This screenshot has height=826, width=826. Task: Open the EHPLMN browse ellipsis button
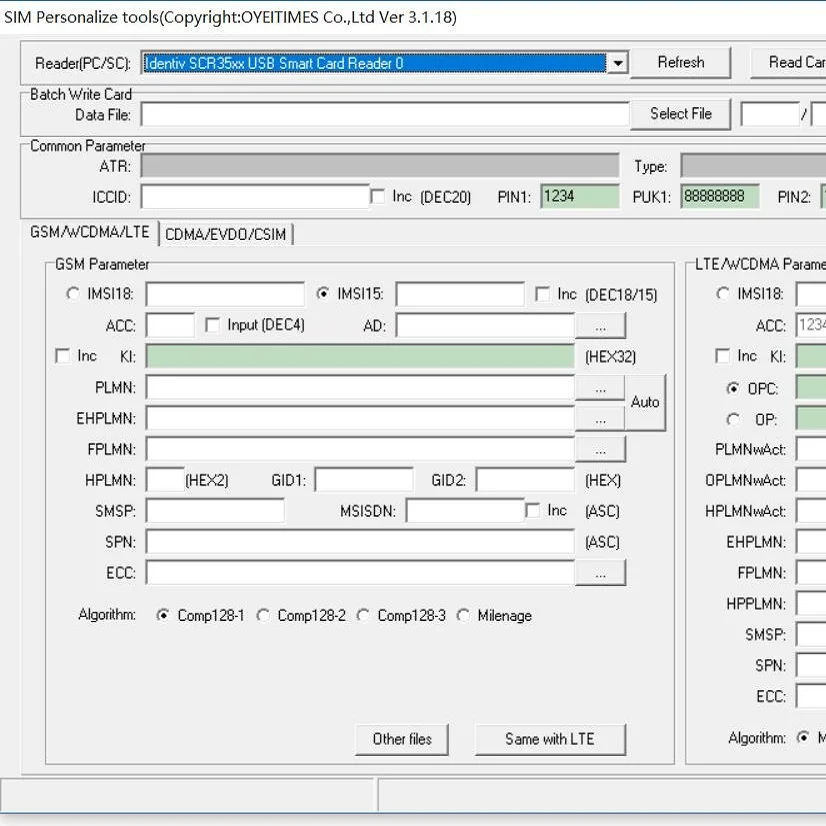600,418
